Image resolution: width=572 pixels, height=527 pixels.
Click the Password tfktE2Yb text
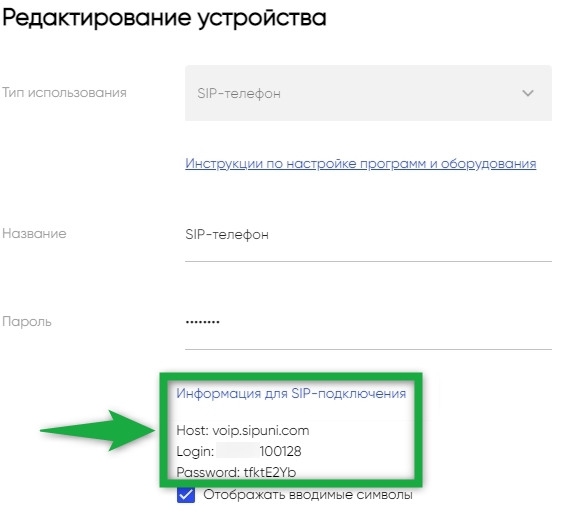(236, 472)
